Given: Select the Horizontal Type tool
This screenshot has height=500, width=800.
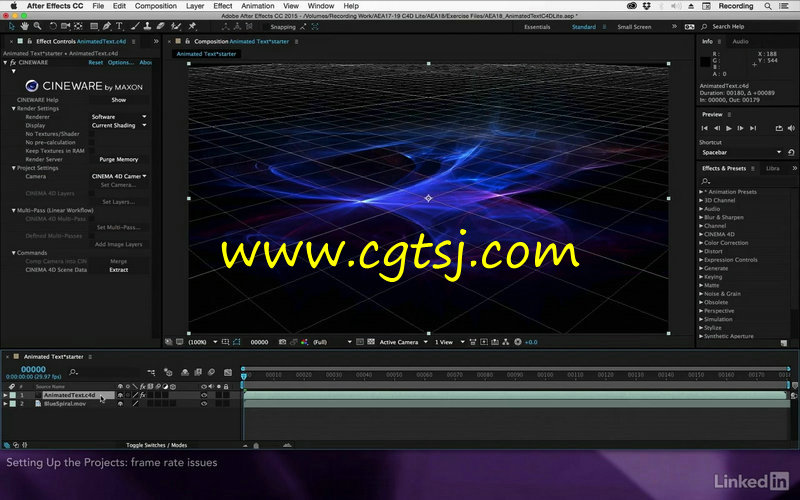Looking at the screenshot, I should 119,26.
